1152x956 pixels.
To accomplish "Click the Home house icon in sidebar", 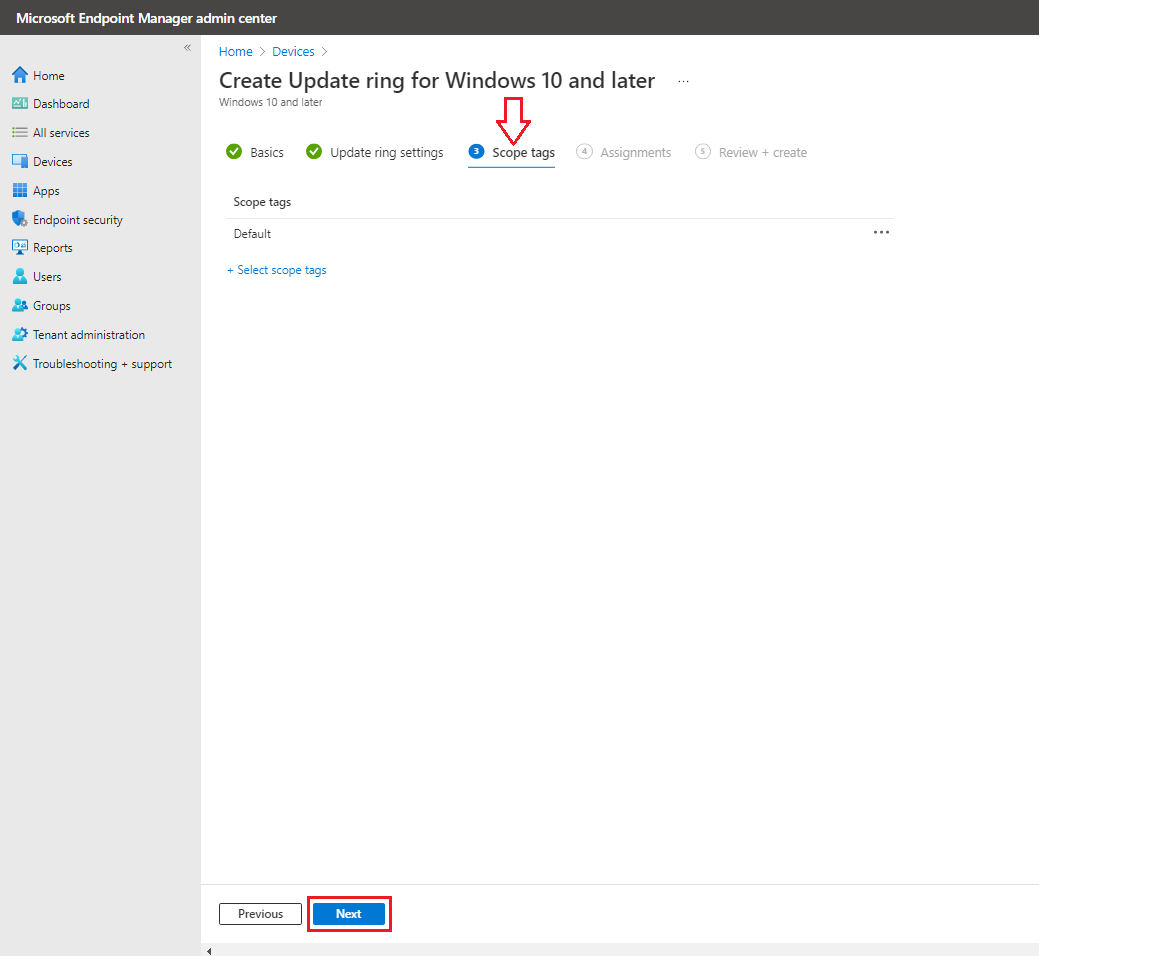I will (20, 76).
